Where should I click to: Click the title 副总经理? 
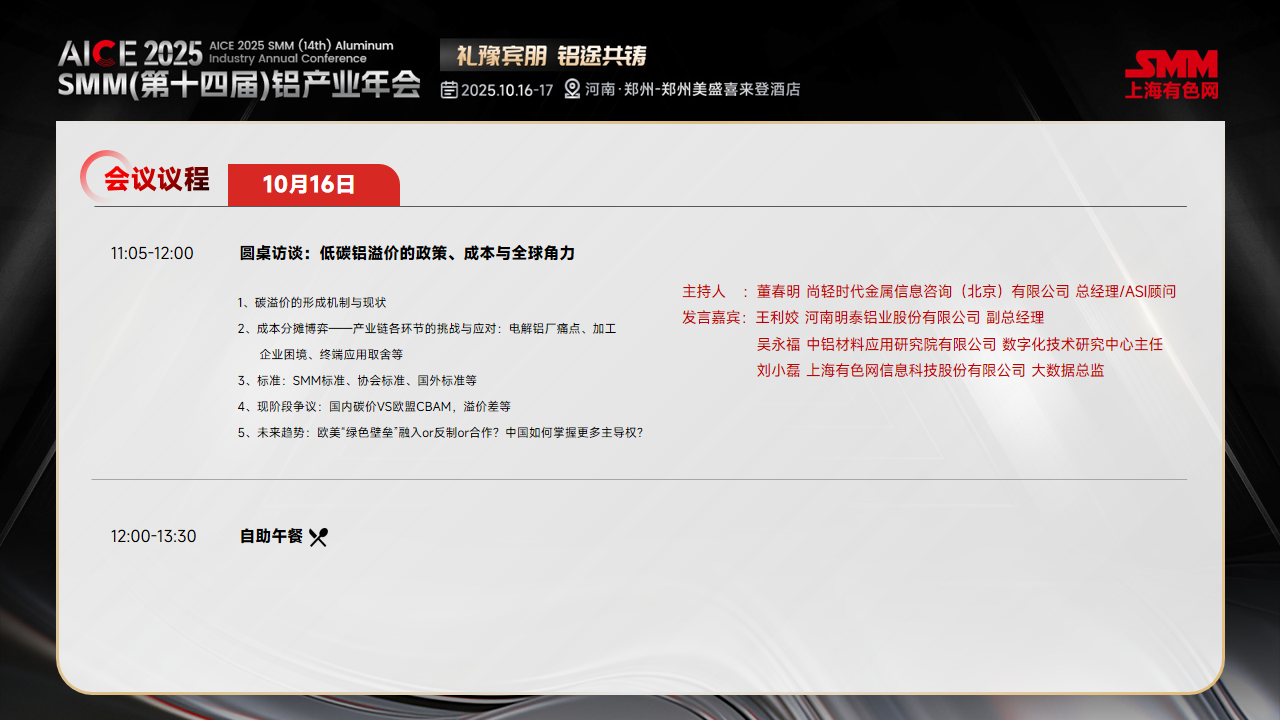click(x=1015, y=318)
